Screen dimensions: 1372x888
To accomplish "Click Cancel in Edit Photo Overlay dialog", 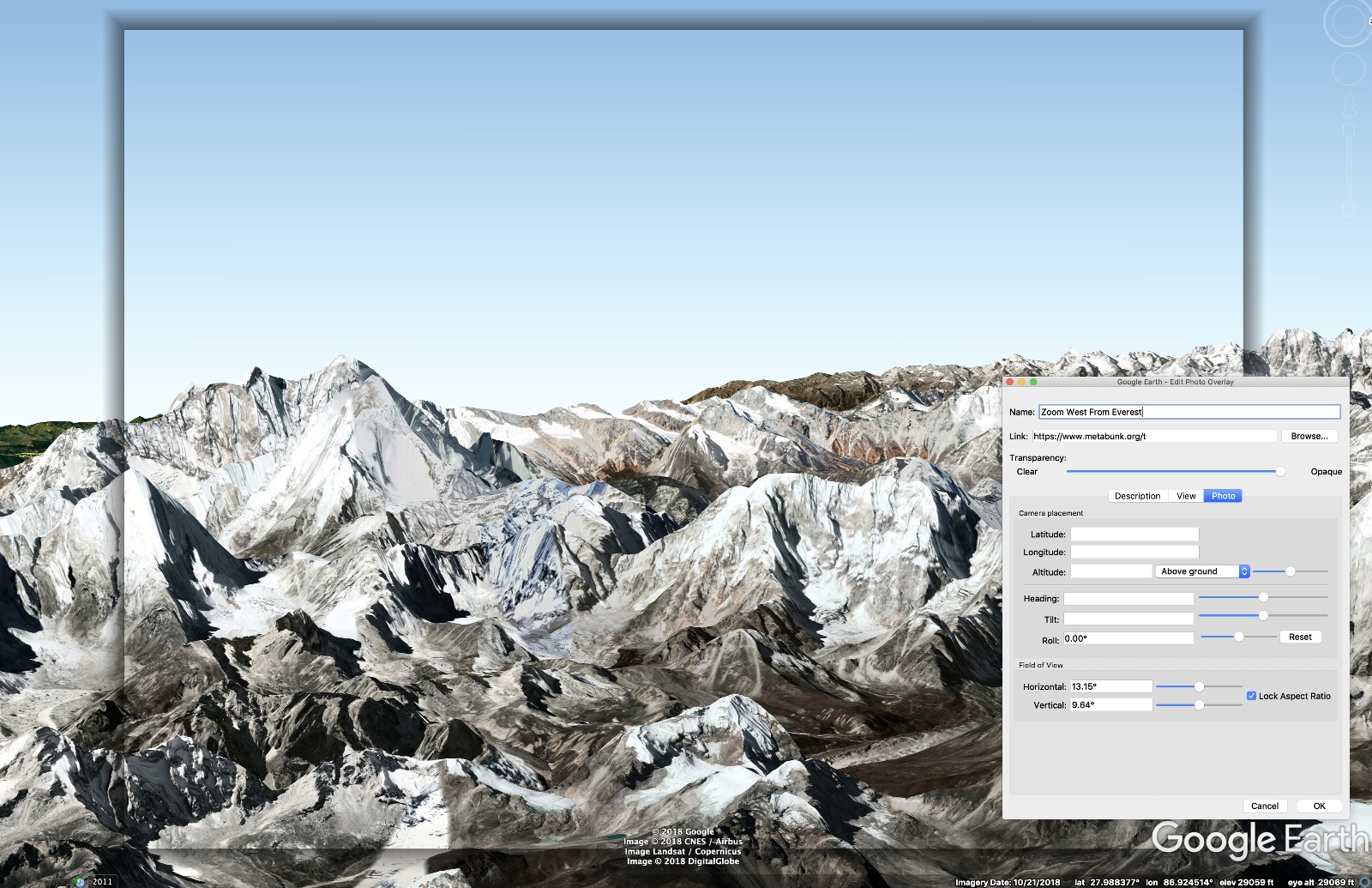I will [1264, 806].
